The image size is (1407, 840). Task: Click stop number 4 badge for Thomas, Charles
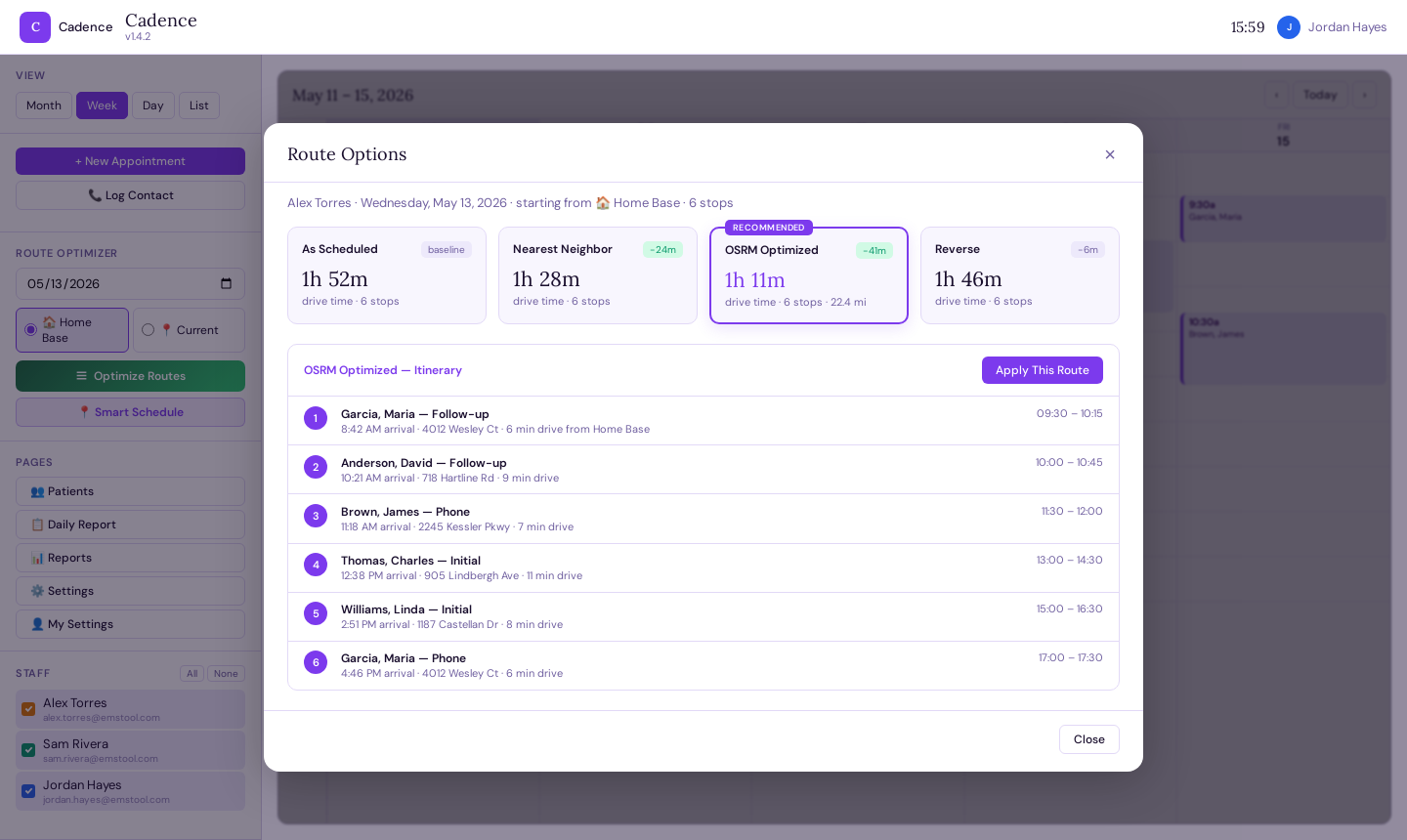(316, 565)
